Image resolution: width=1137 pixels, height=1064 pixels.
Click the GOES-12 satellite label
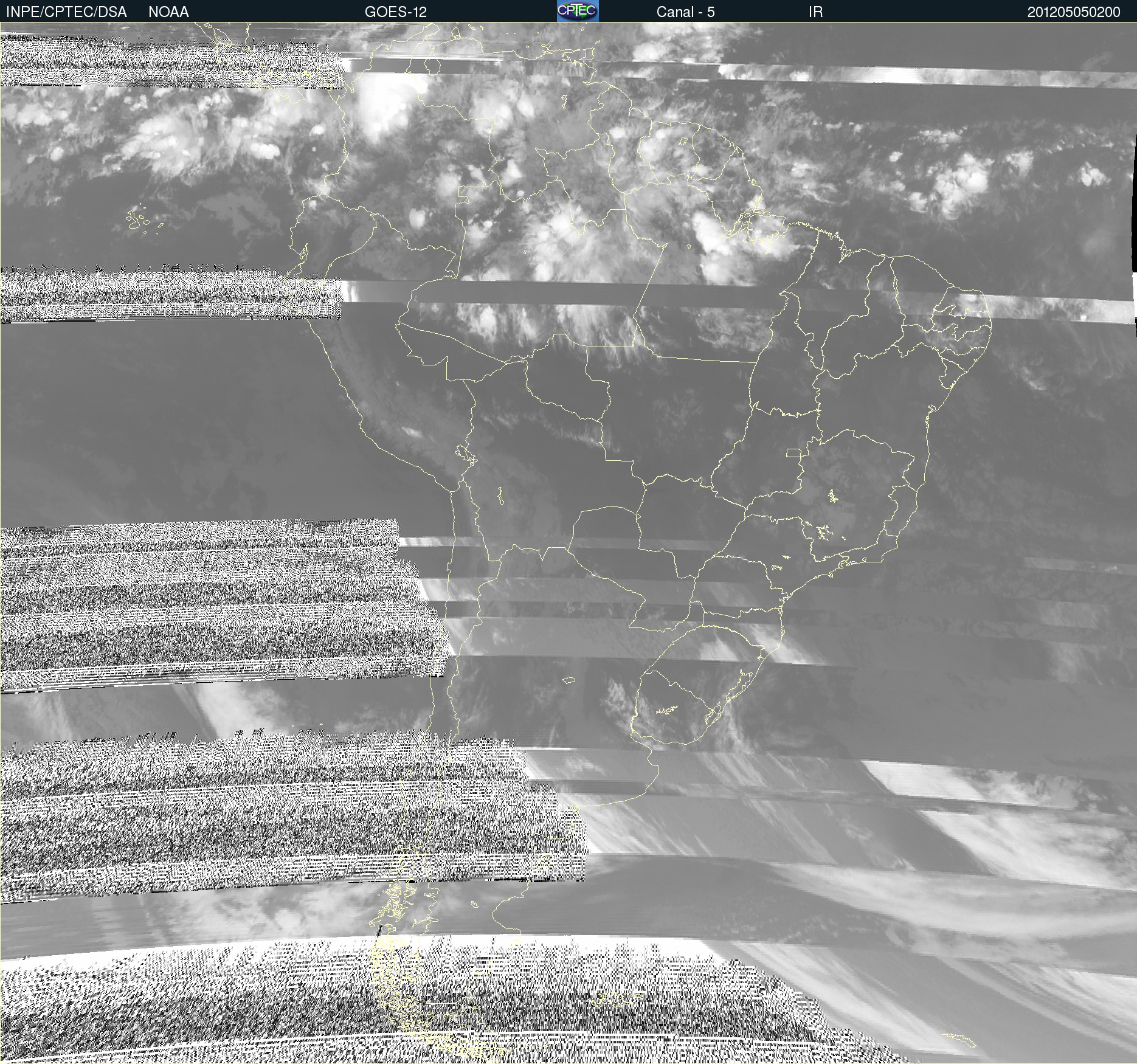396,12
